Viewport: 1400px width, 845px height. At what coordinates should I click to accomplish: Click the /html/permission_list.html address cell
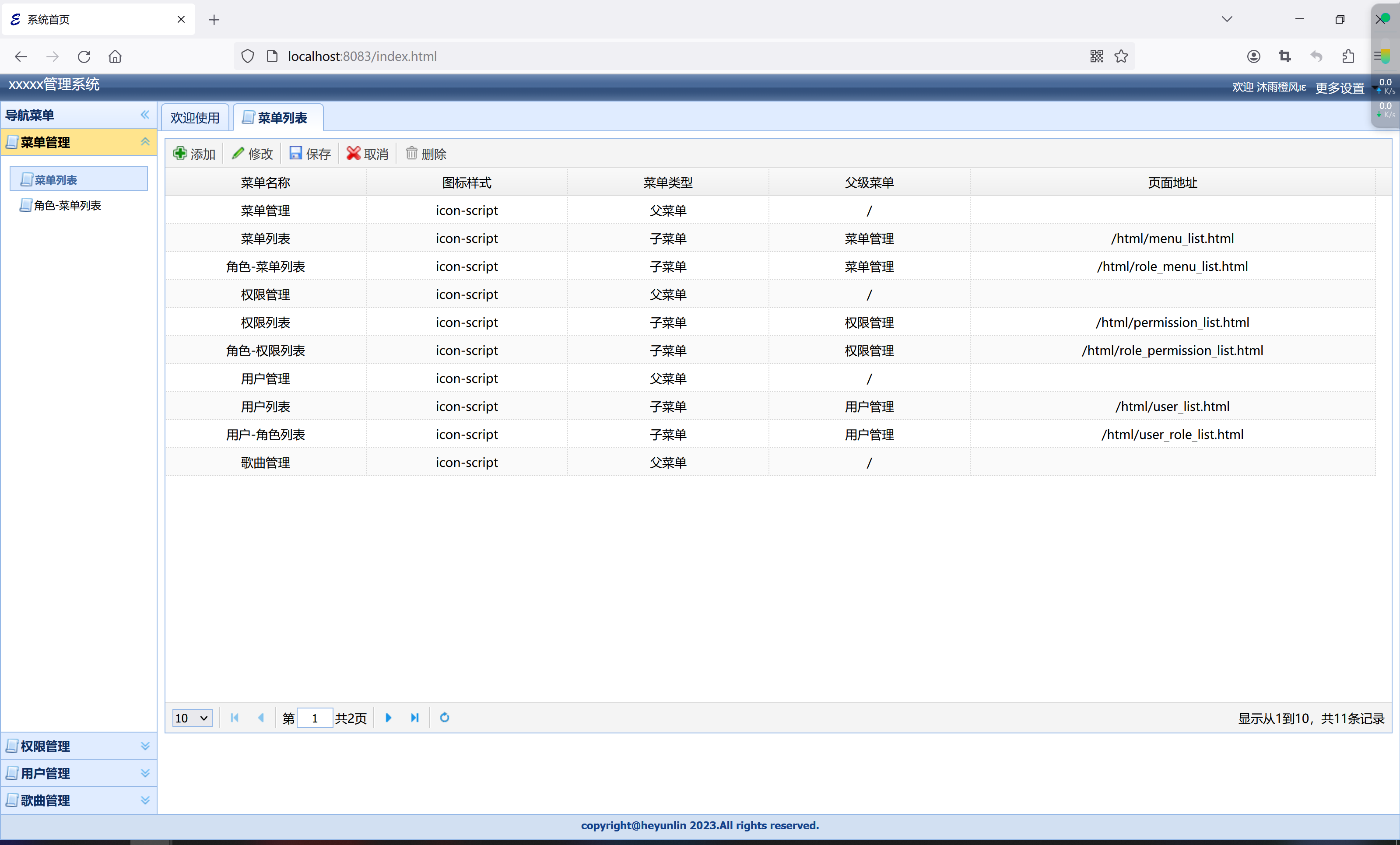(x=1172, y=322)
